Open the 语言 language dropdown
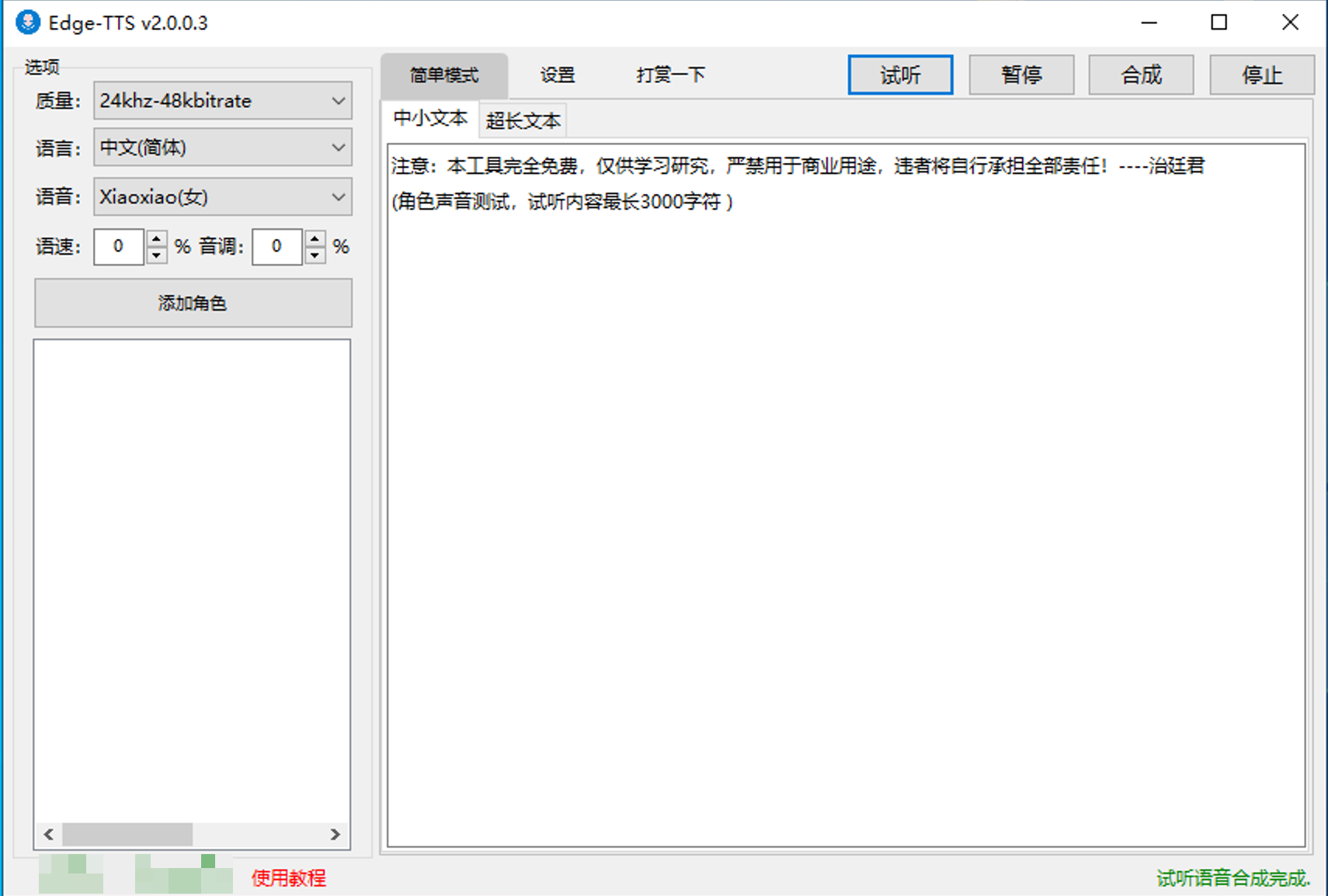 pyautogui.click(x=223, y=148)
